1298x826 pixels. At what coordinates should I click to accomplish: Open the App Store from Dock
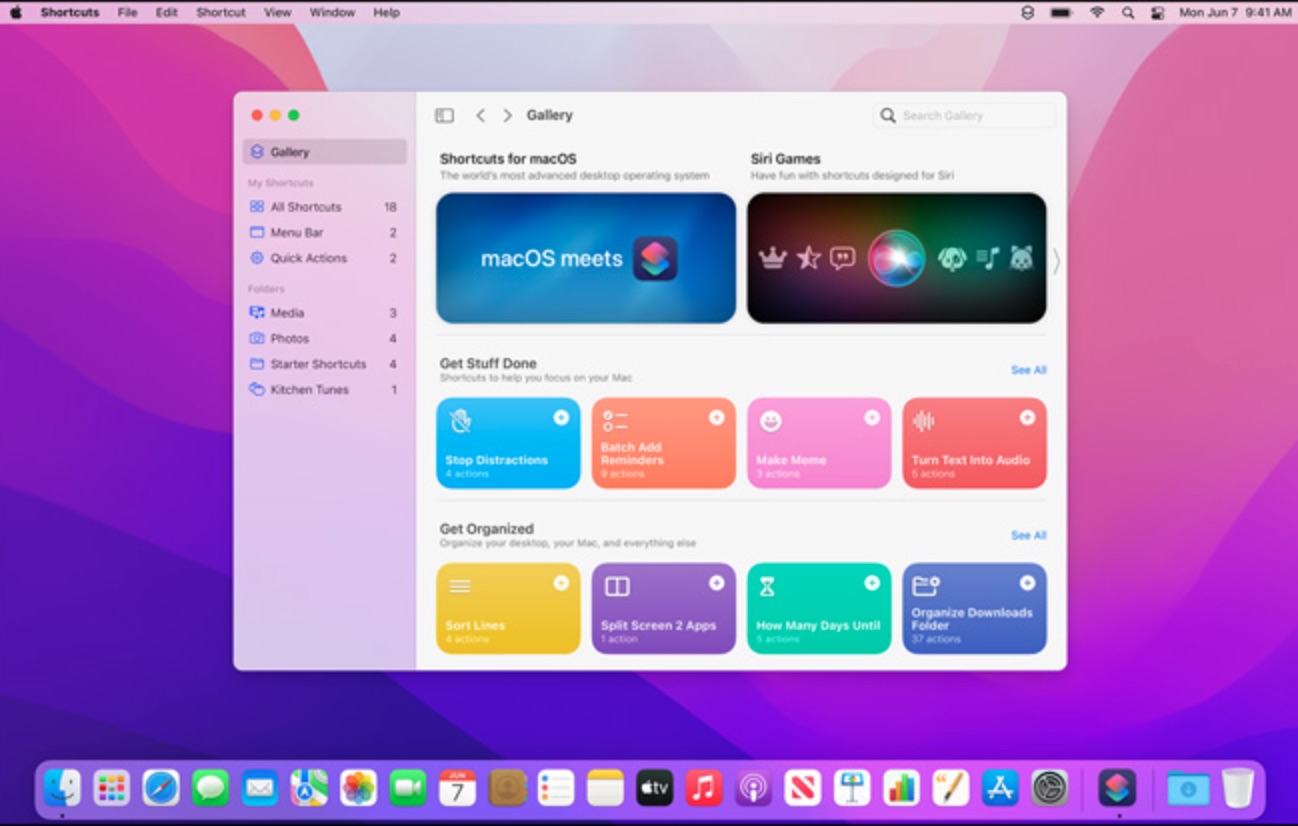pos(1000,788)
